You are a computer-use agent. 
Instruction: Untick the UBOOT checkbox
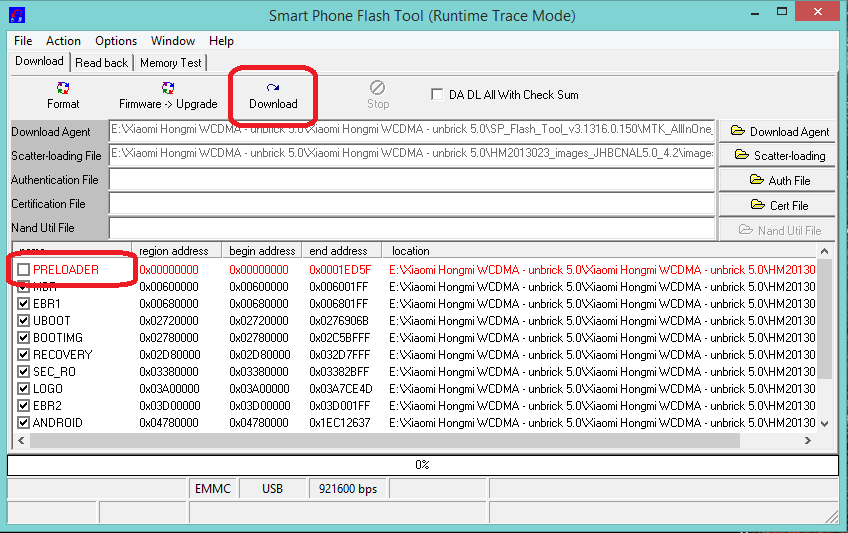click(23, 321)
